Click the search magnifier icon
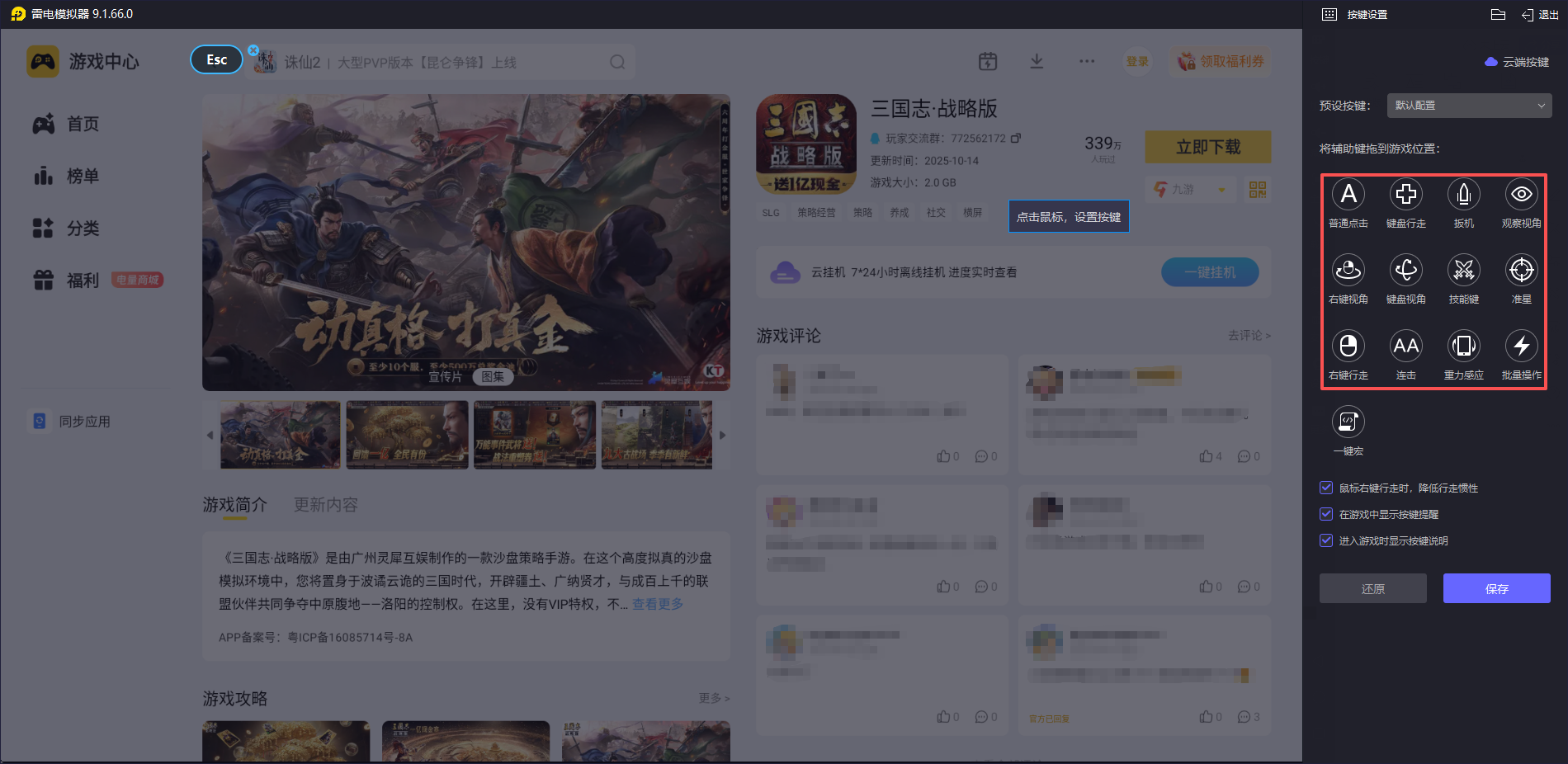 (x=617, y=62)
